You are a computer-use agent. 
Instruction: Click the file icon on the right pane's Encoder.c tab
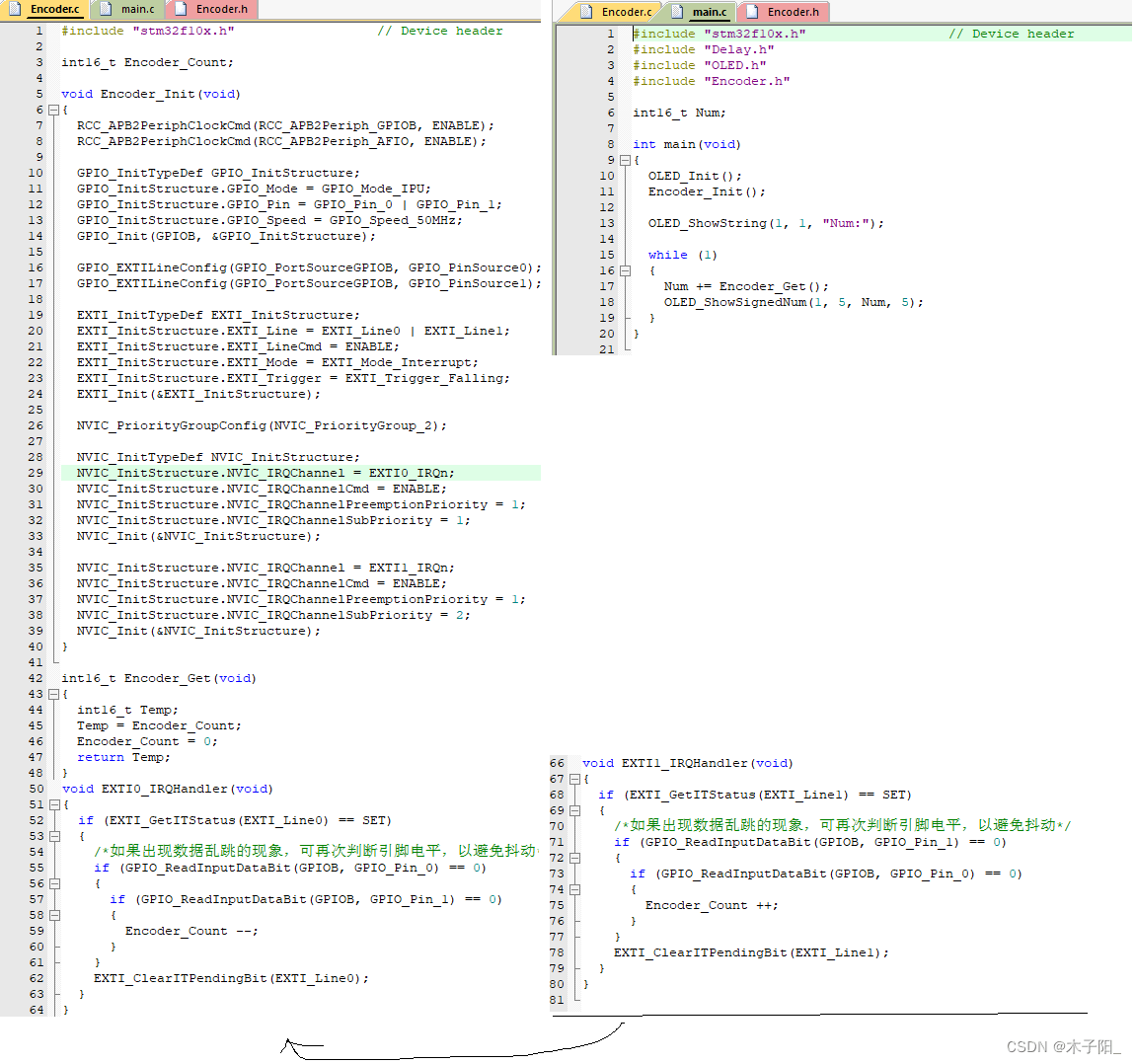click(x=586, y=12)
